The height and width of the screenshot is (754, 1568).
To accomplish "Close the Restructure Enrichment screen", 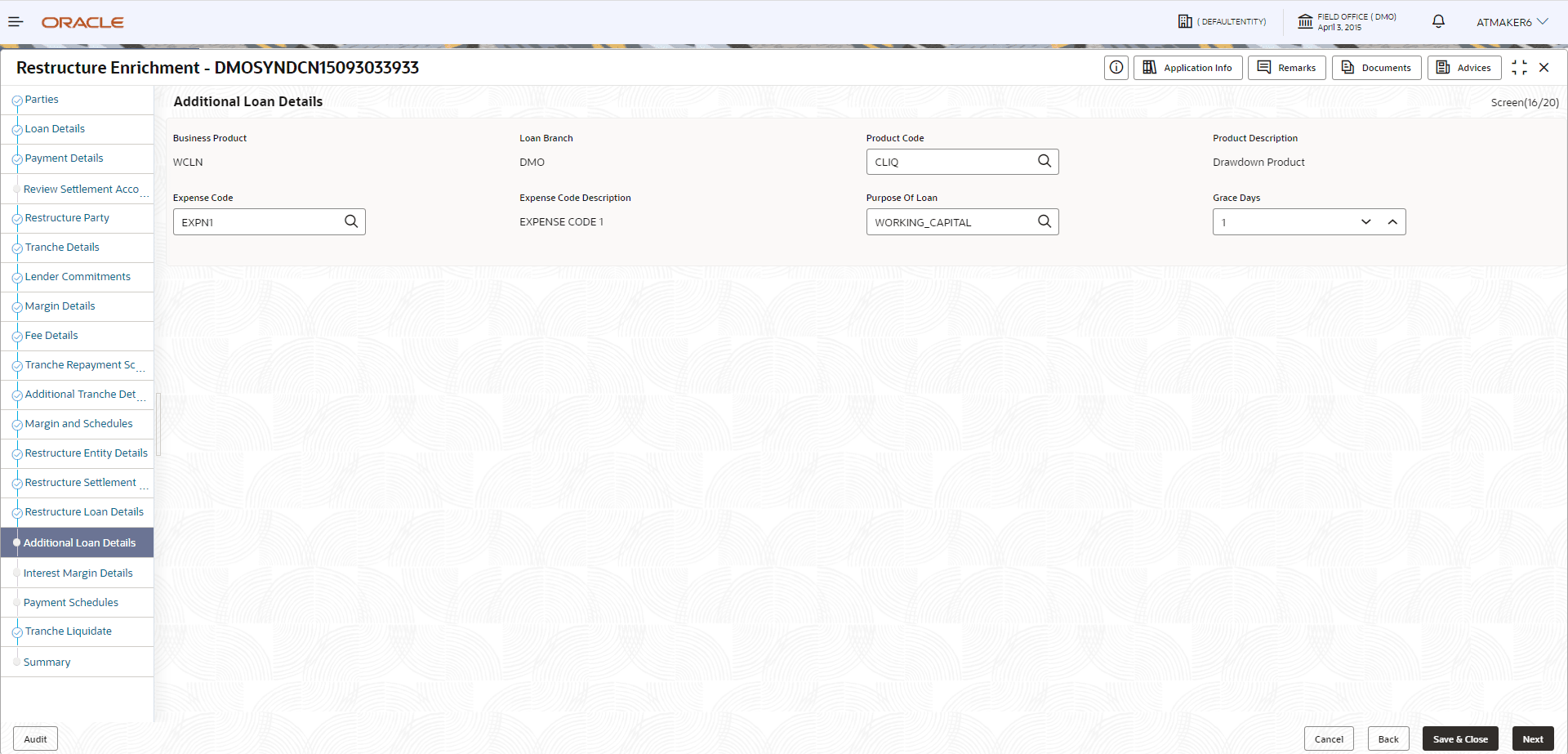I will click(1543, 68).
